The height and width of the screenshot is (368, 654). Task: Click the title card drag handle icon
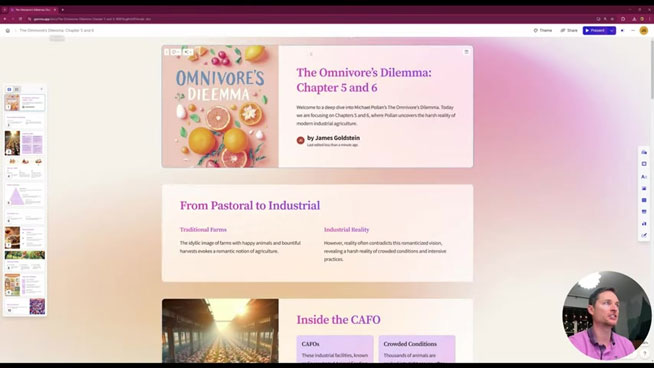click(x=166, y=52)
